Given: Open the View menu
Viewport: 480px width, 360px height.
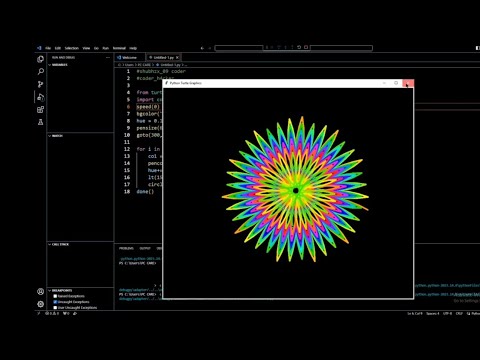Looking at the screenshot, I should pos(86,48).
